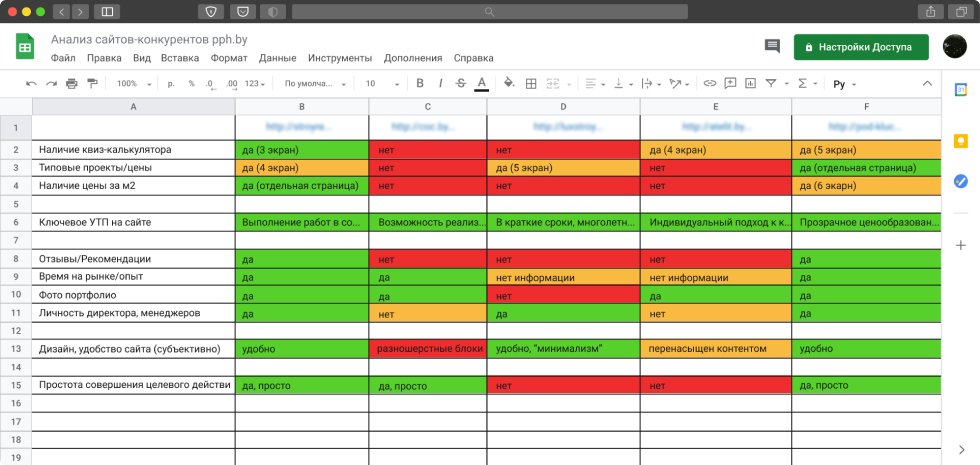Click the merge cells icon

552,84
